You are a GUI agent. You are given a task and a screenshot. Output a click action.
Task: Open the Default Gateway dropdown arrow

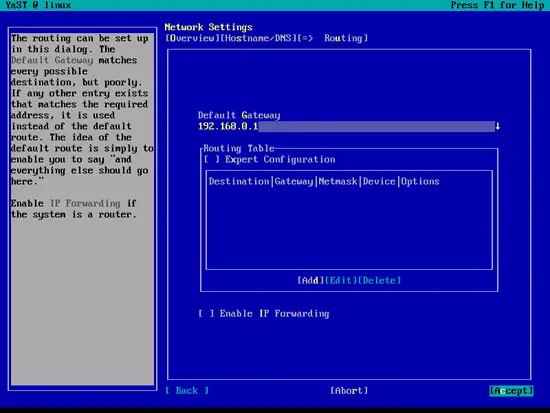click(x=497, y=126)
